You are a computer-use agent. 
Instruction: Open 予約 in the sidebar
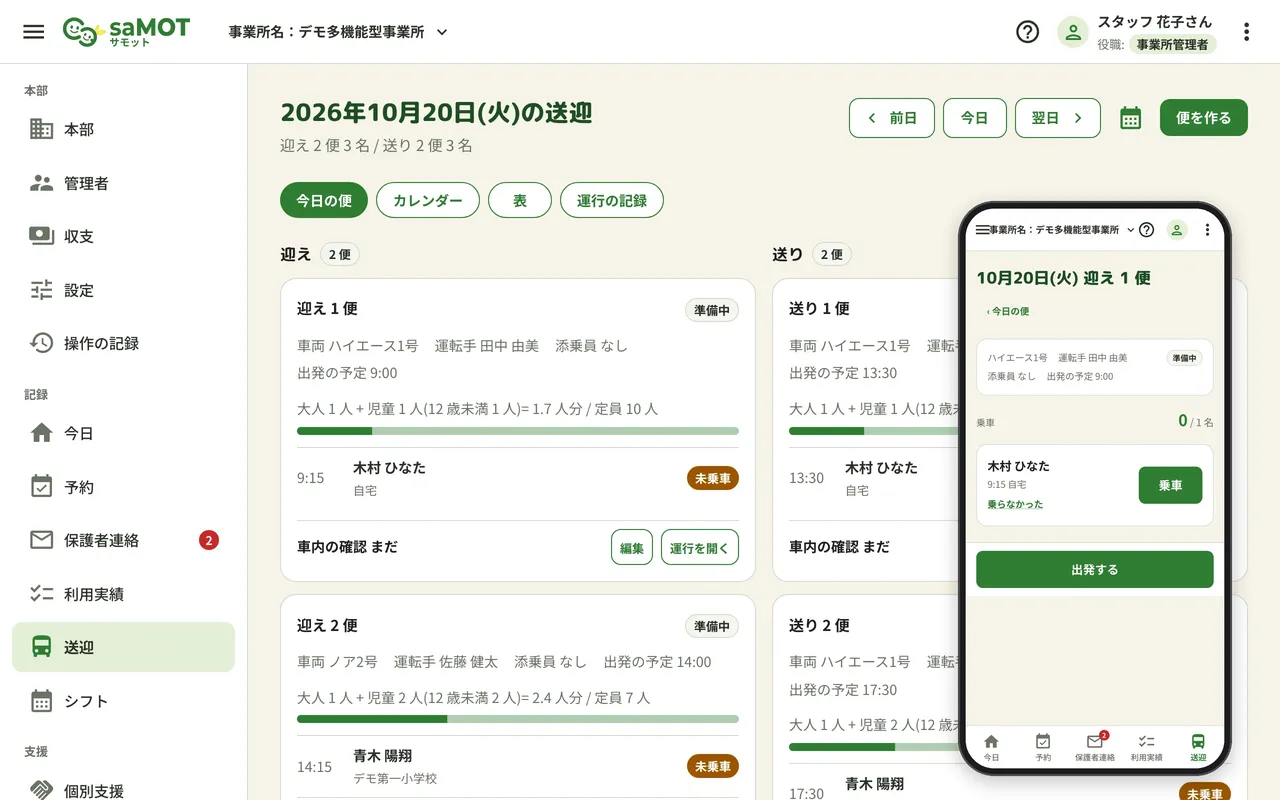pos(124,487)
